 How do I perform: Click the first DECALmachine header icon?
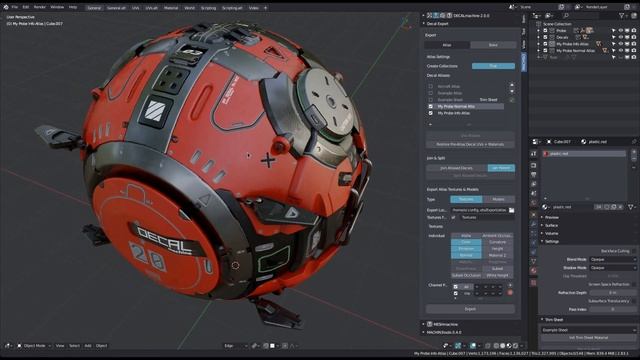pos(429,16)
